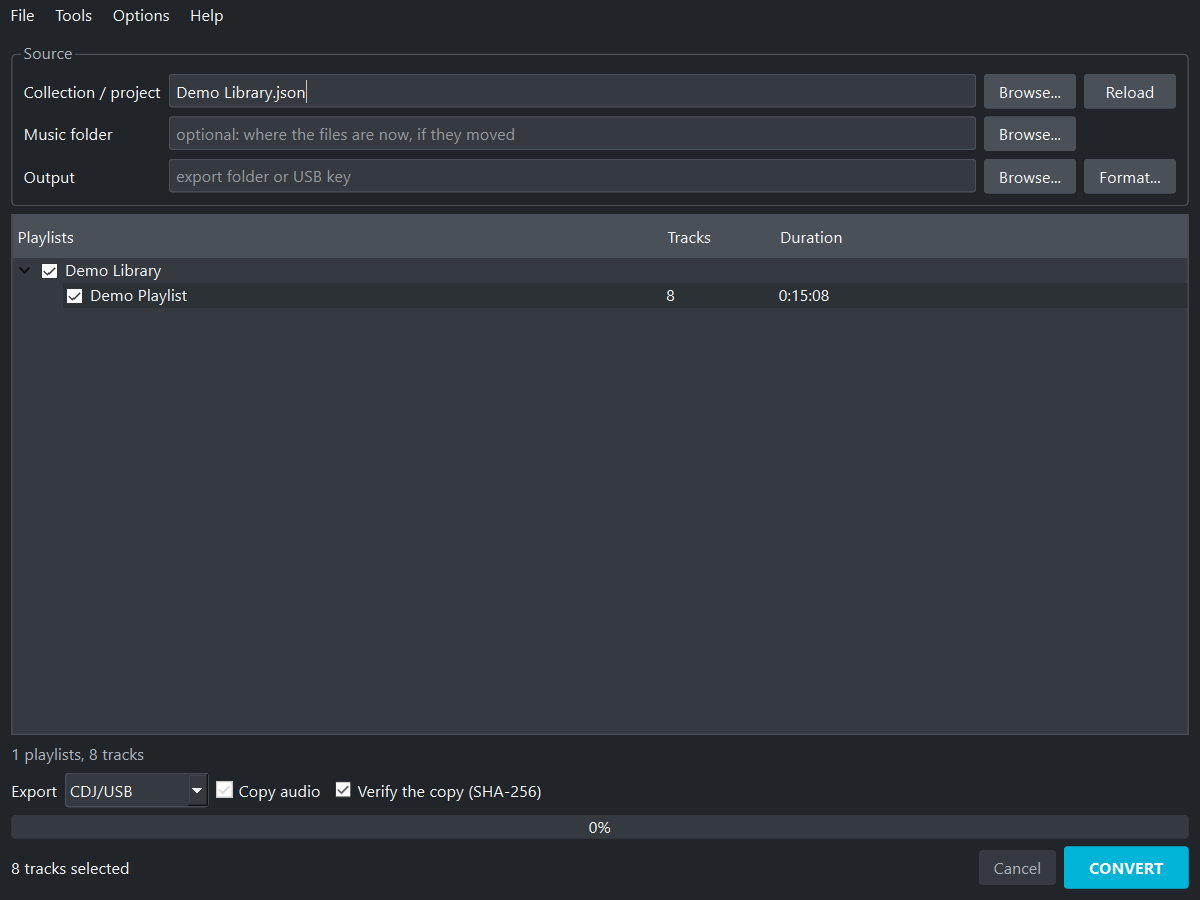The width and height of the screenshot is (1200, 900).
Task: Select the CDJ/USB export combo box
Action: (x=136, y=791)
